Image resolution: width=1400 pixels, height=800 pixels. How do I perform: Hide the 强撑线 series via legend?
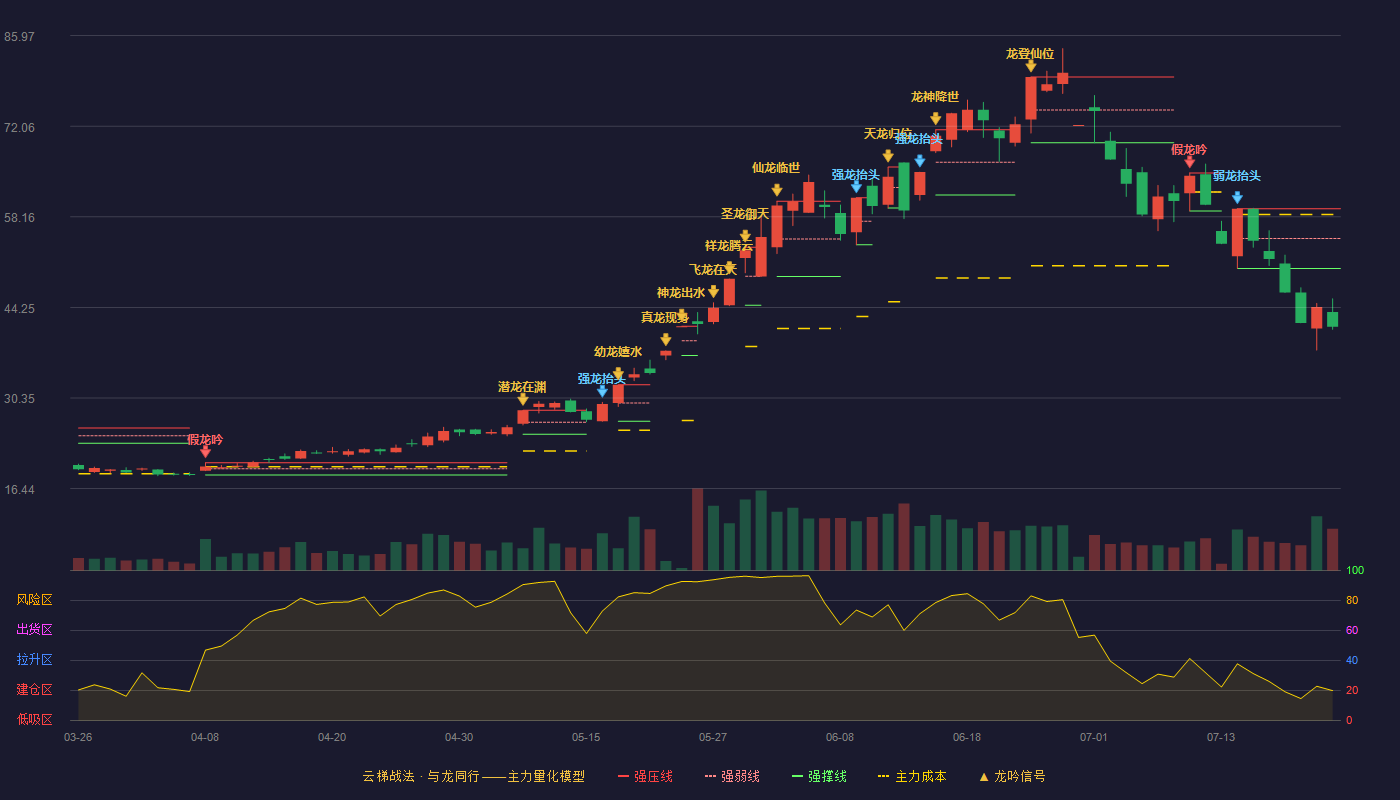(x=819, y=776)
